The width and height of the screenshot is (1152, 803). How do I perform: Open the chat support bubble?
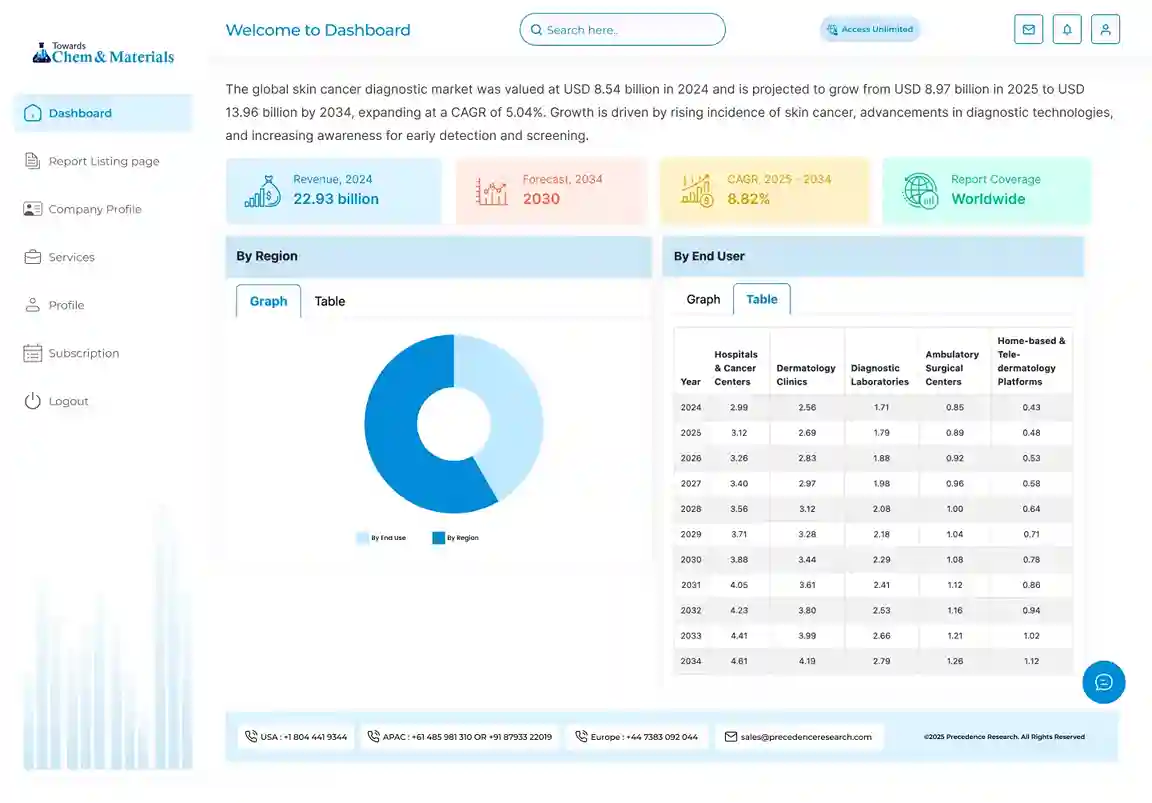(1104, 682)
